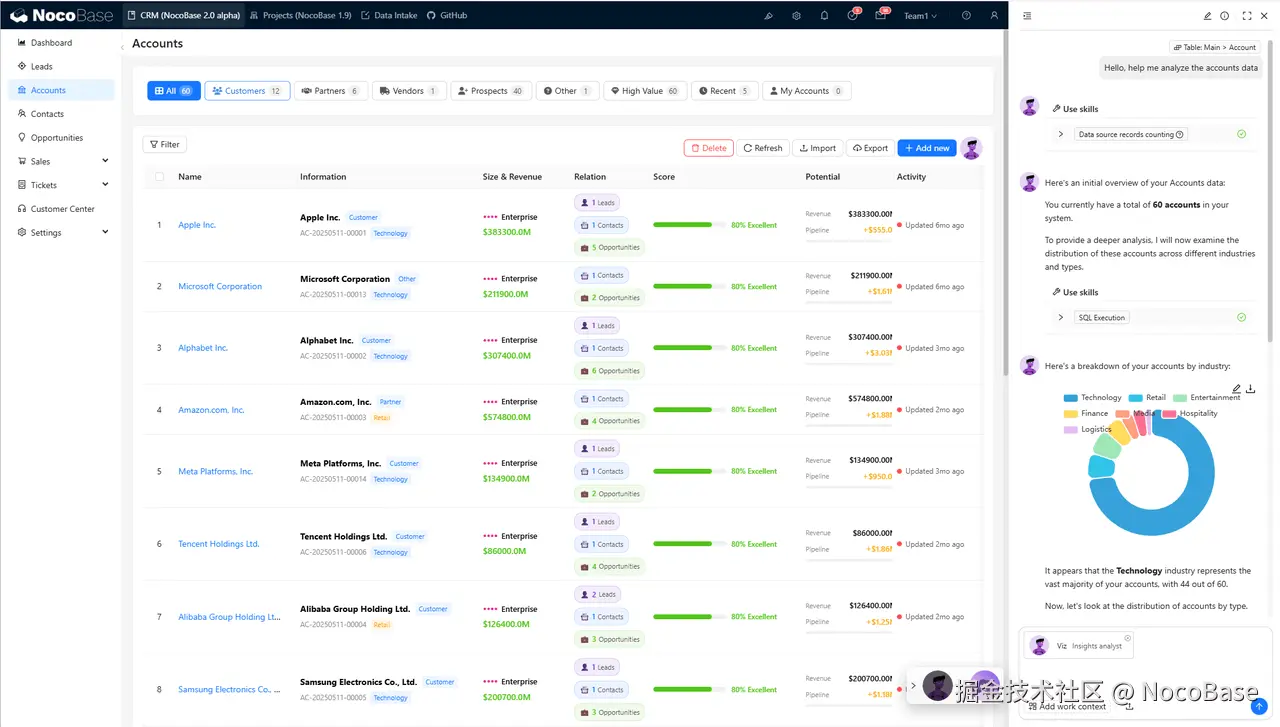1280x727 pixels.
Task: Open the Team1 dropdown
Action: [920, 16]
